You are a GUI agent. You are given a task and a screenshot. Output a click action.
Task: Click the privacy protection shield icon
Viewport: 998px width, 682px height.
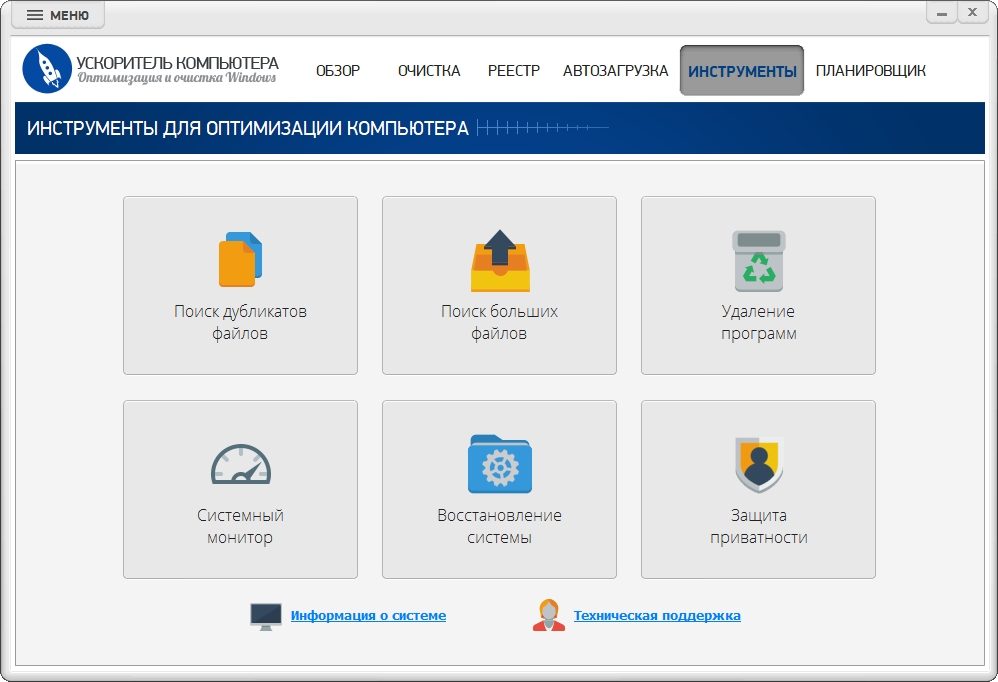tap(758, 464)
